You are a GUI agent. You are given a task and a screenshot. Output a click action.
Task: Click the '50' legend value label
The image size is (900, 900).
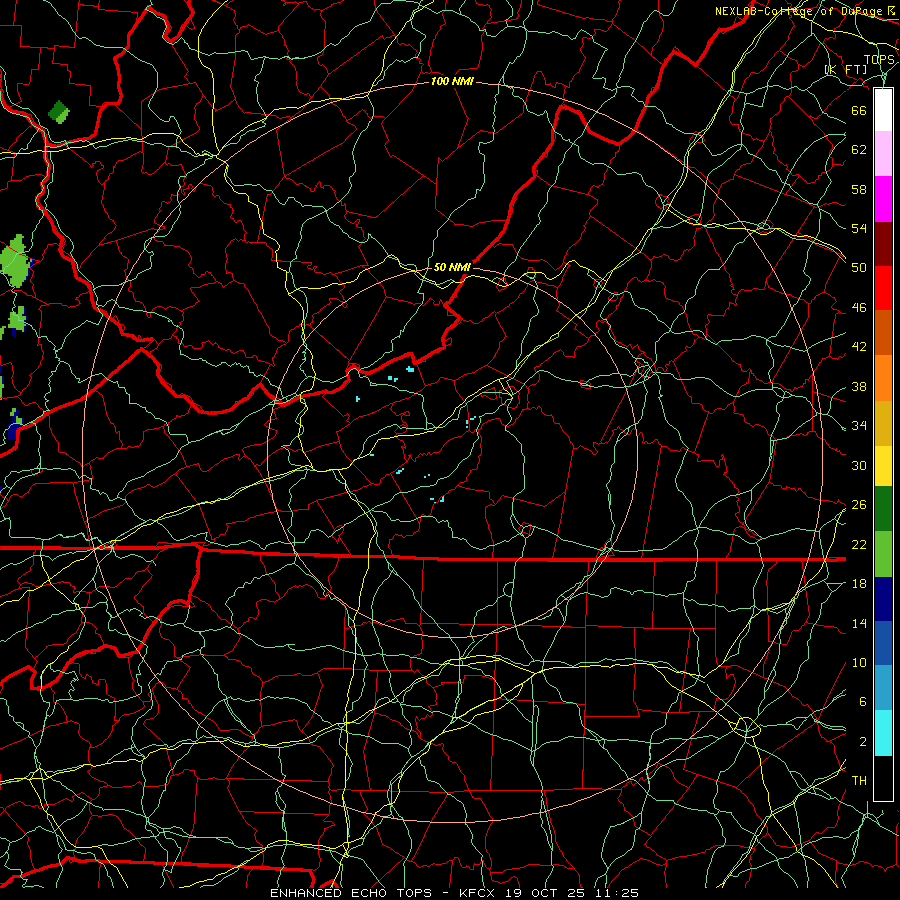click(859, 267)
